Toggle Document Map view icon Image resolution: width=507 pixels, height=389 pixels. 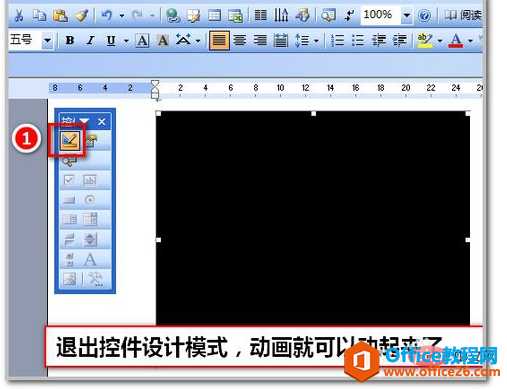click(x=328, y=15)
